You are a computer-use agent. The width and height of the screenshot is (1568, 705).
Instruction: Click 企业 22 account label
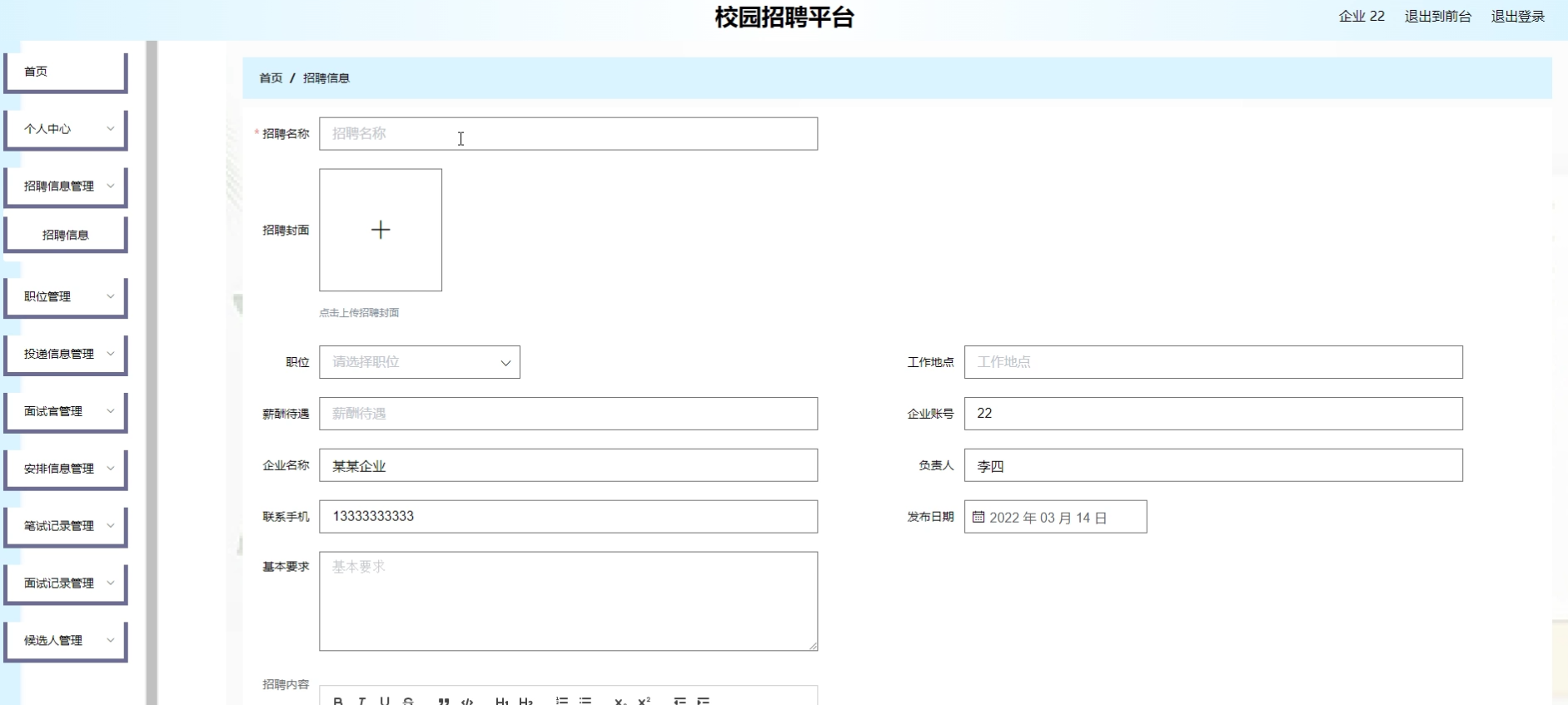pyautogui.click(x=1361, y=17)
